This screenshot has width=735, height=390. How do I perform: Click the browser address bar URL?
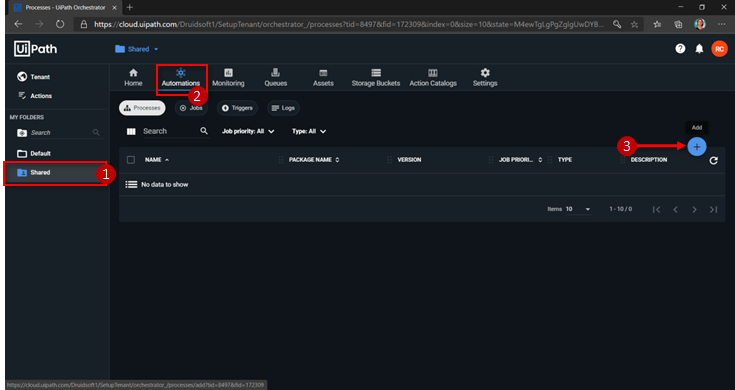click(x=349, y=24)
